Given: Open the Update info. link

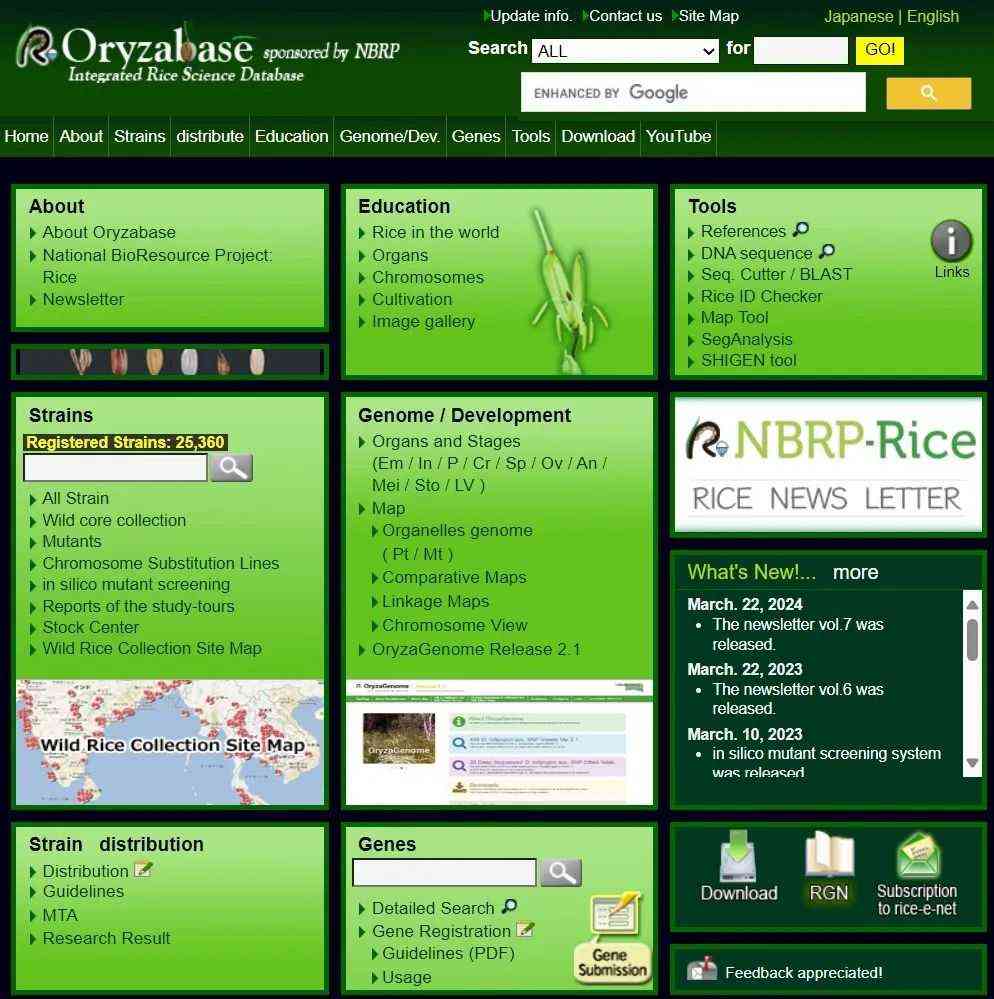Looking at the screenshot, I should tap(531, 16).
